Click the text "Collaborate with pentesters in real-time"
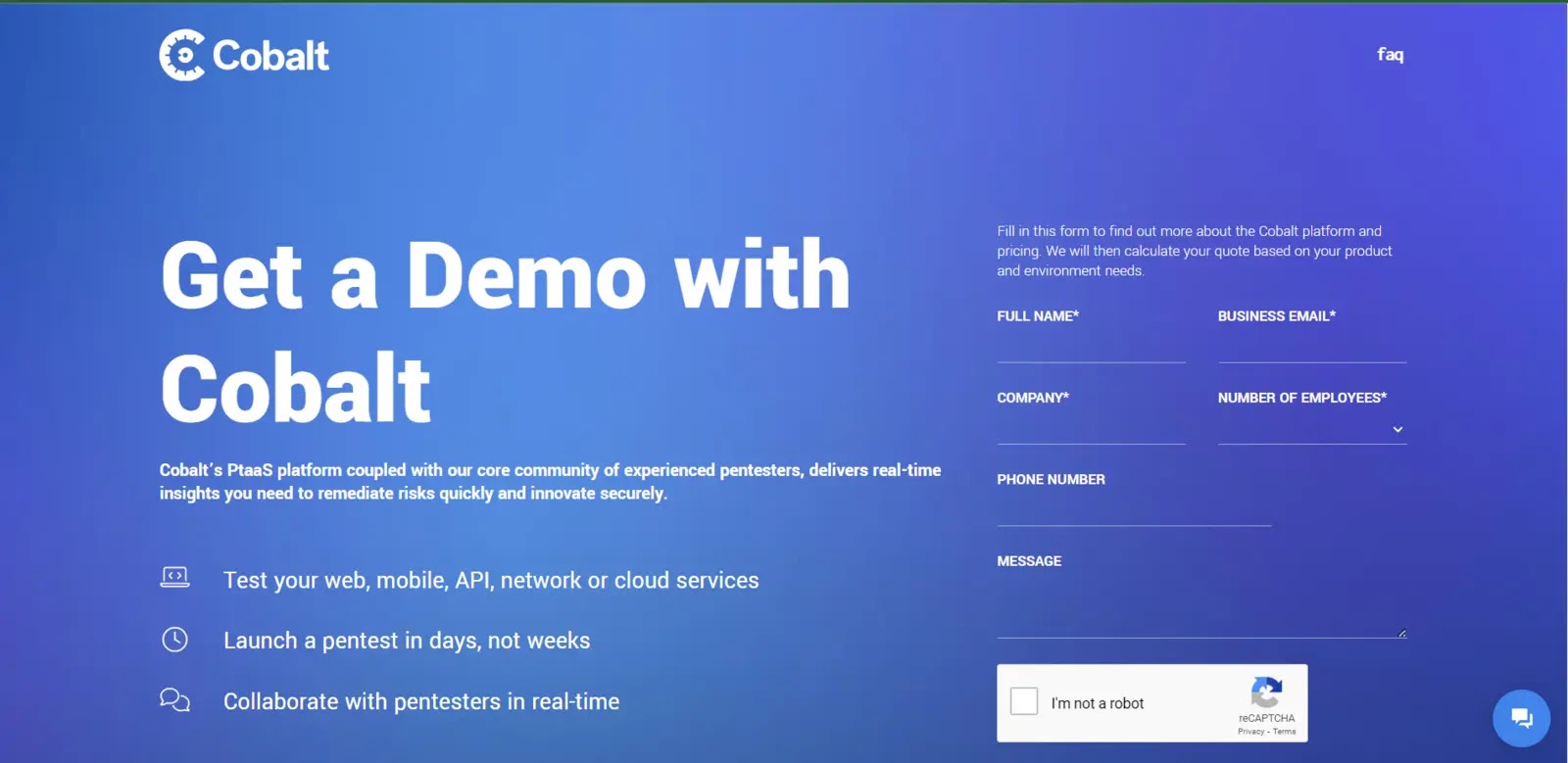This screenshot has width=1568, height=763. tap(421, 701)
